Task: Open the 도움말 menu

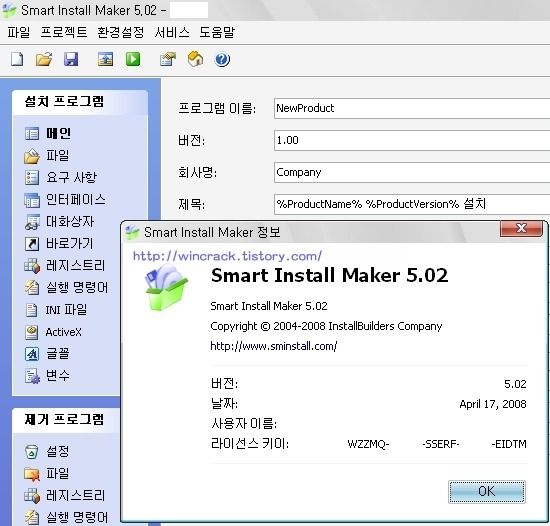Action: click(x=217, y=32)
